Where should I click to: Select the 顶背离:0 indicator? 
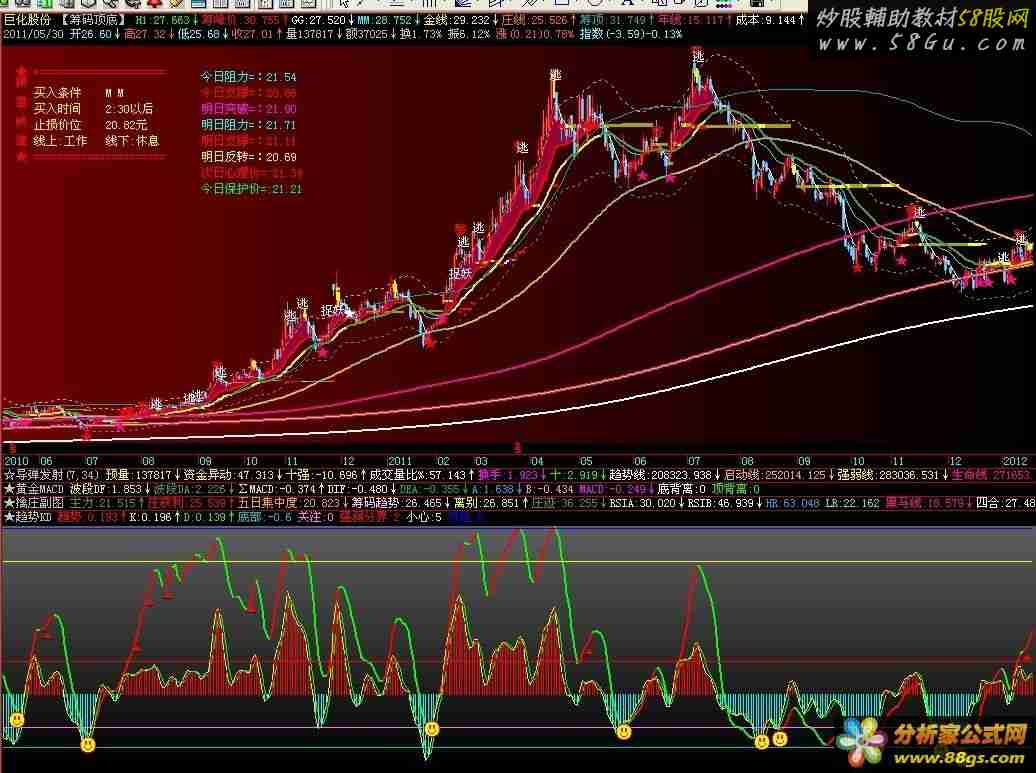(735, 489)
